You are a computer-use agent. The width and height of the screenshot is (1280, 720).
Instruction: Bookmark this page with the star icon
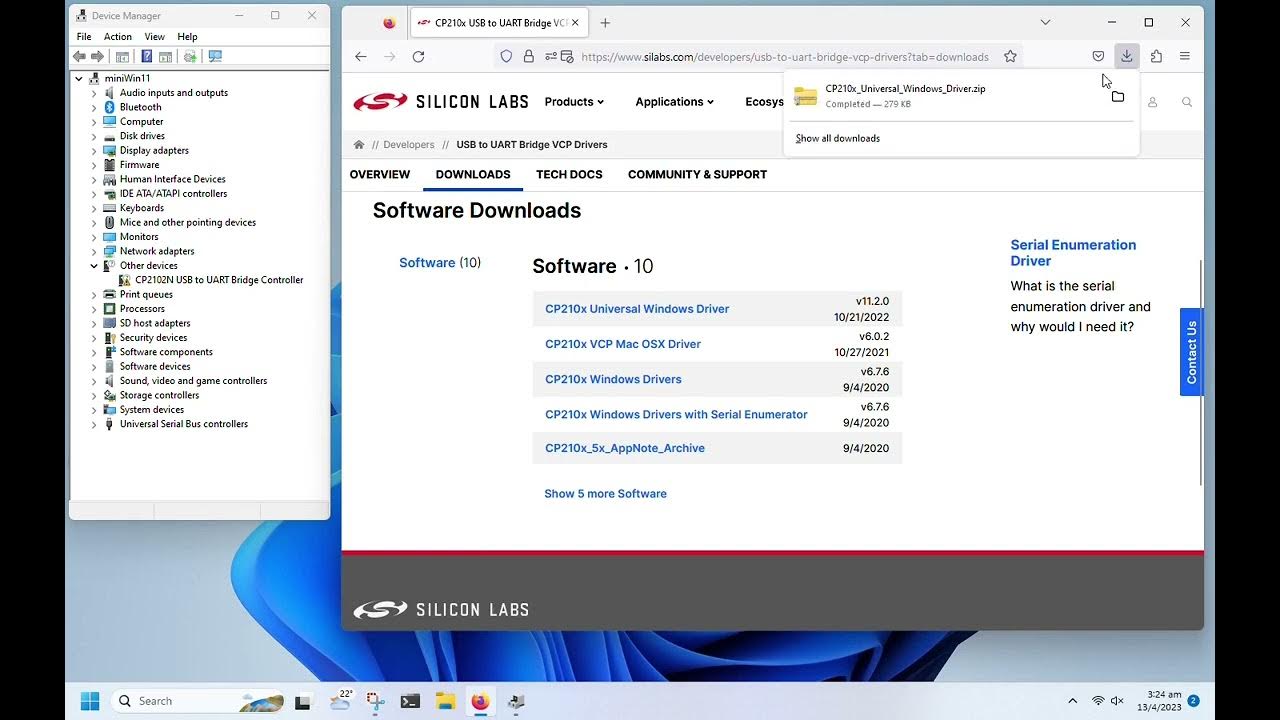1010,57
